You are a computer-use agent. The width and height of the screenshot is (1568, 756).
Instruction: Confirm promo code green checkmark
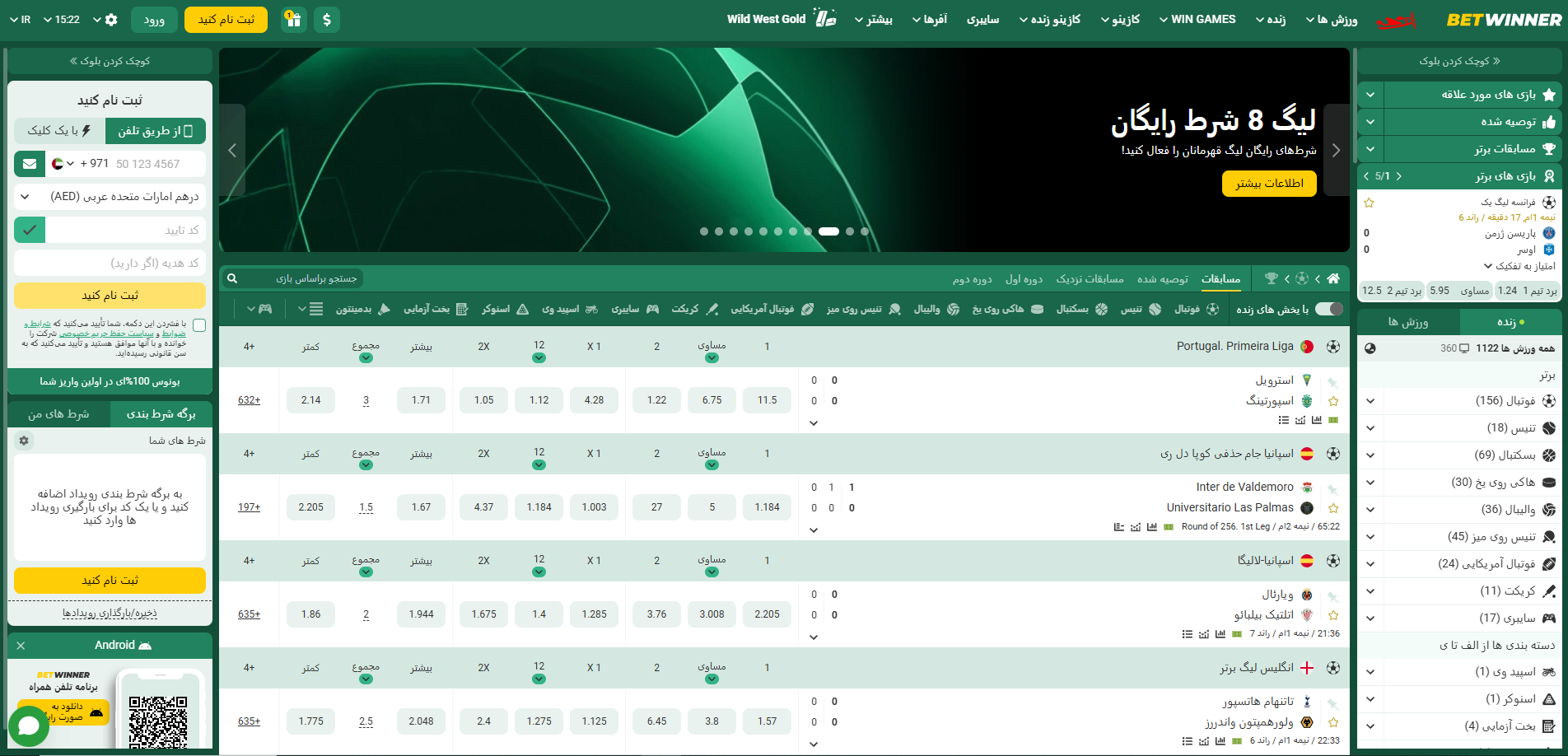click(x=30, y=230)
